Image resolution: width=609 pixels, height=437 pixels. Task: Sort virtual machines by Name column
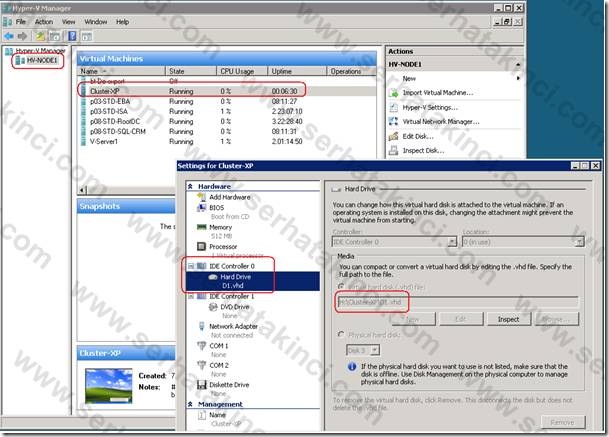click(x=122, y=71)
